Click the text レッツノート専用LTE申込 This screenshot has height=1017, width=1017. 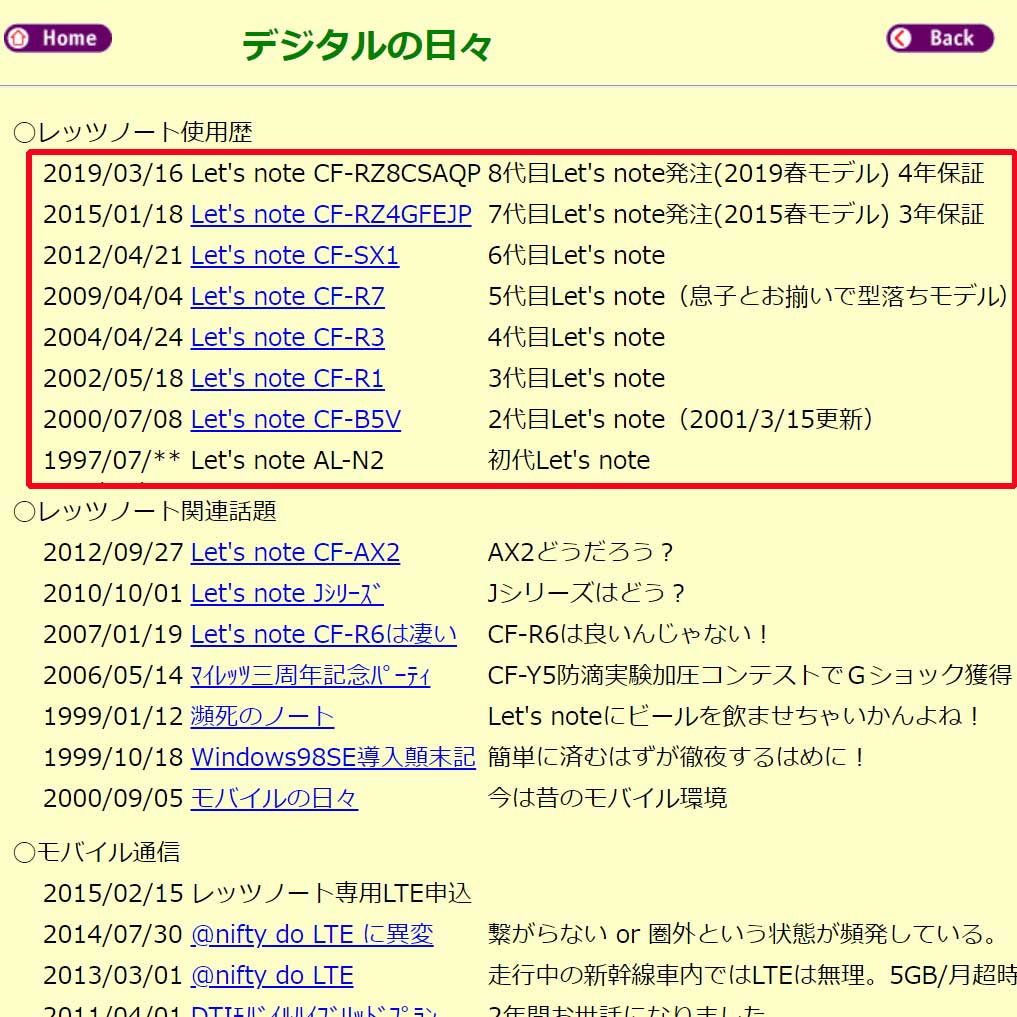click(331, 893)
